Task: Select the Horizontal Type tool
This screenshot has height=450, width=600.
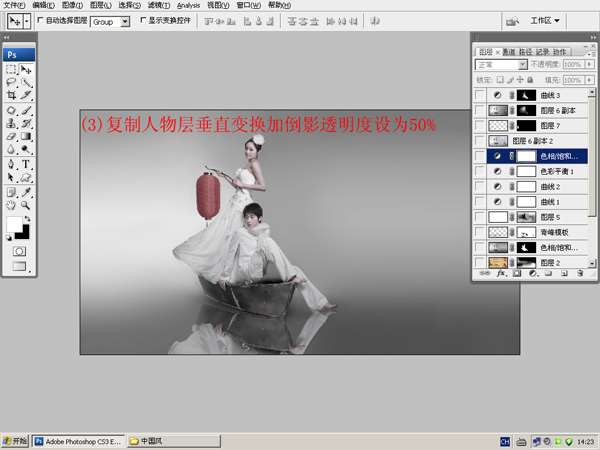Action: coord(26,163)
